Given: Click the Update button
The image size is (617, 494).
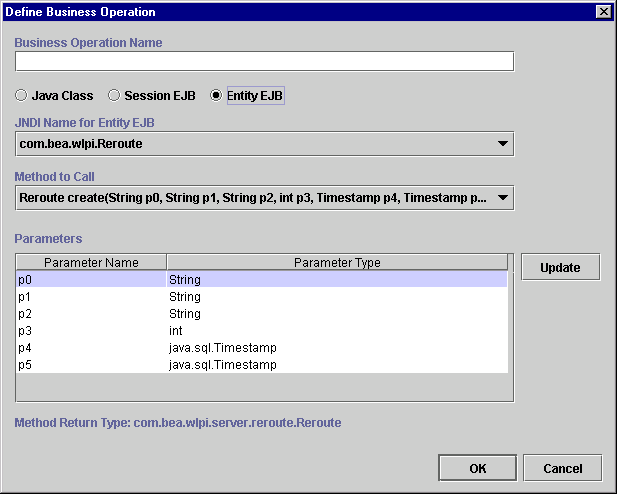Looking at the screenshot, I should (560, 267).
